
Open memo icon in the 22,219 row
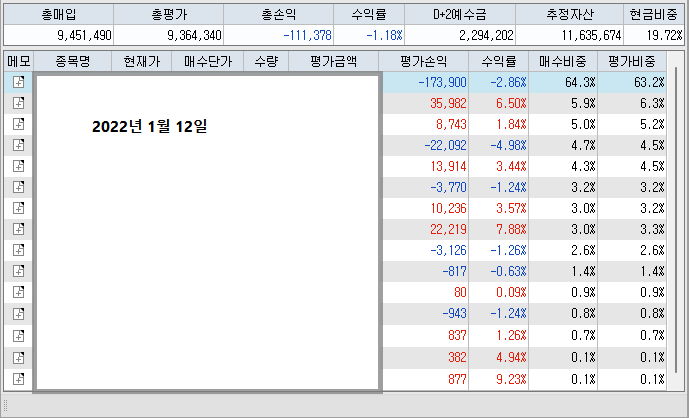point(18,229)
